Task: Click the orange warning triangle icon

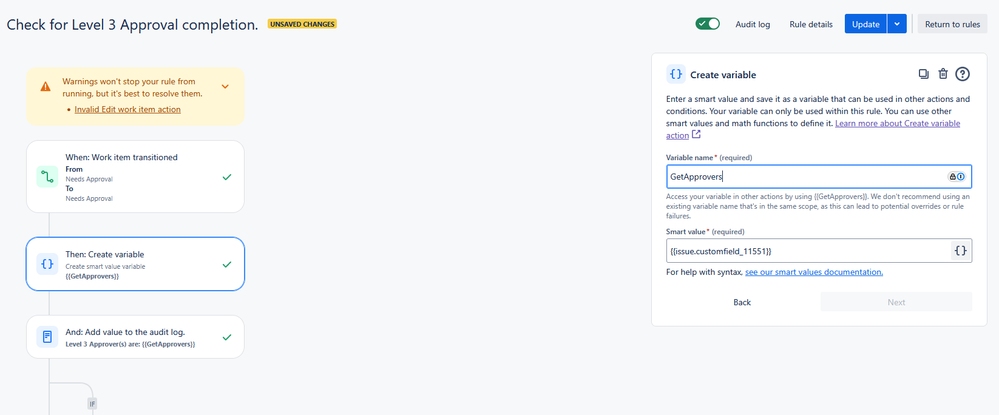Action: 45,86
